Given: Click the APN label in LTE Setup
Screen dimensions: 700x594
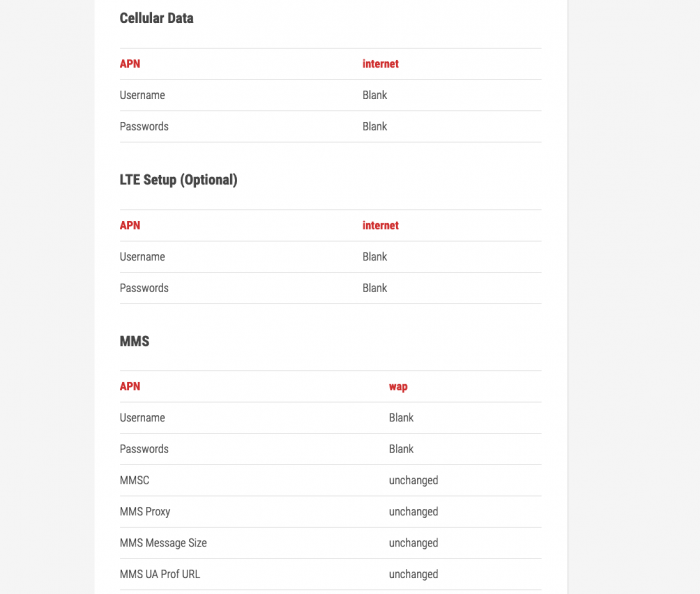Looking at the screenshot, I should click(x=130, y=226).
